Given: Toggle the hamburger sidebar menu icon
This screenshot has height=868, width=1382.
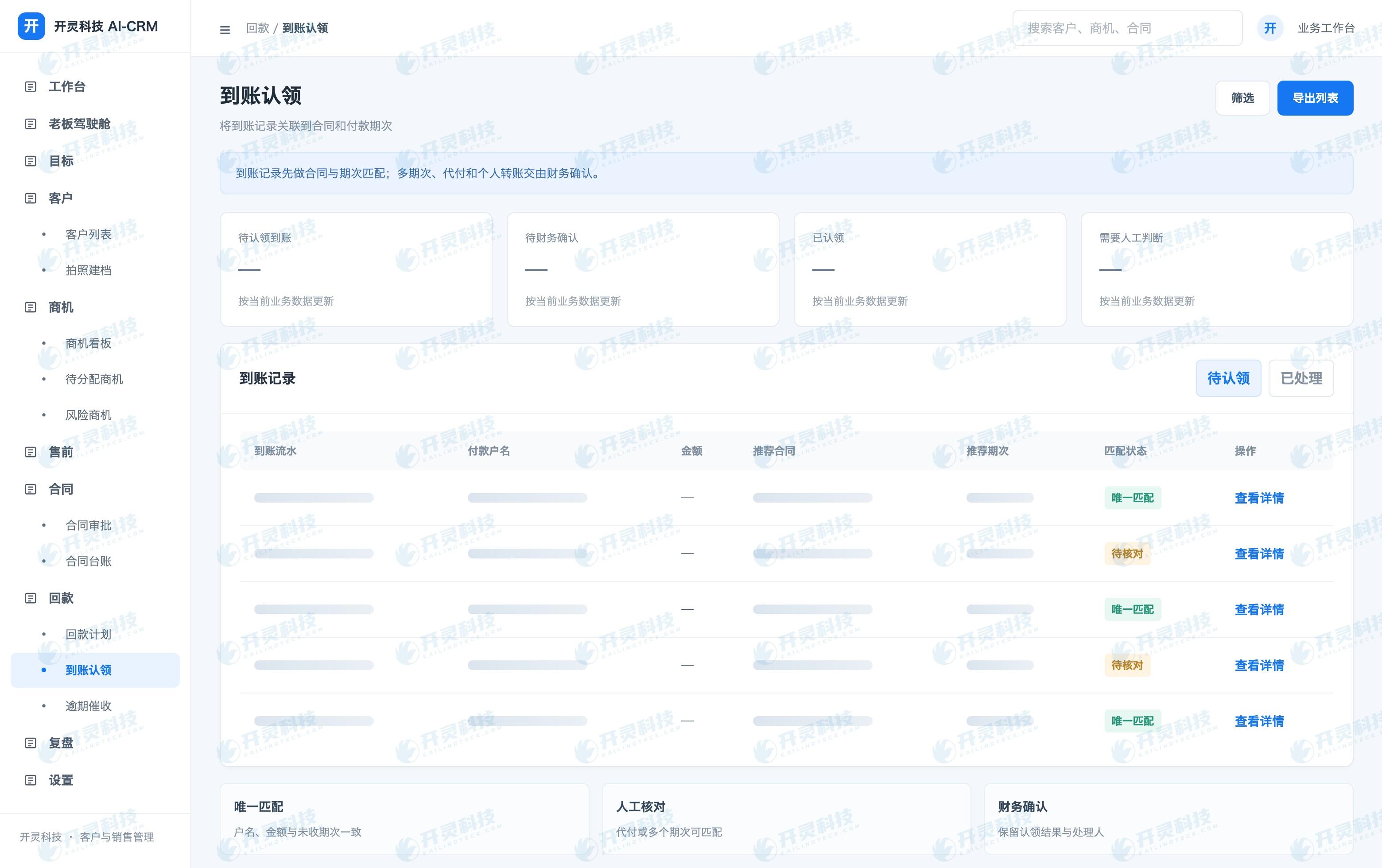Looking at the screenshot, I should (225, 29).
